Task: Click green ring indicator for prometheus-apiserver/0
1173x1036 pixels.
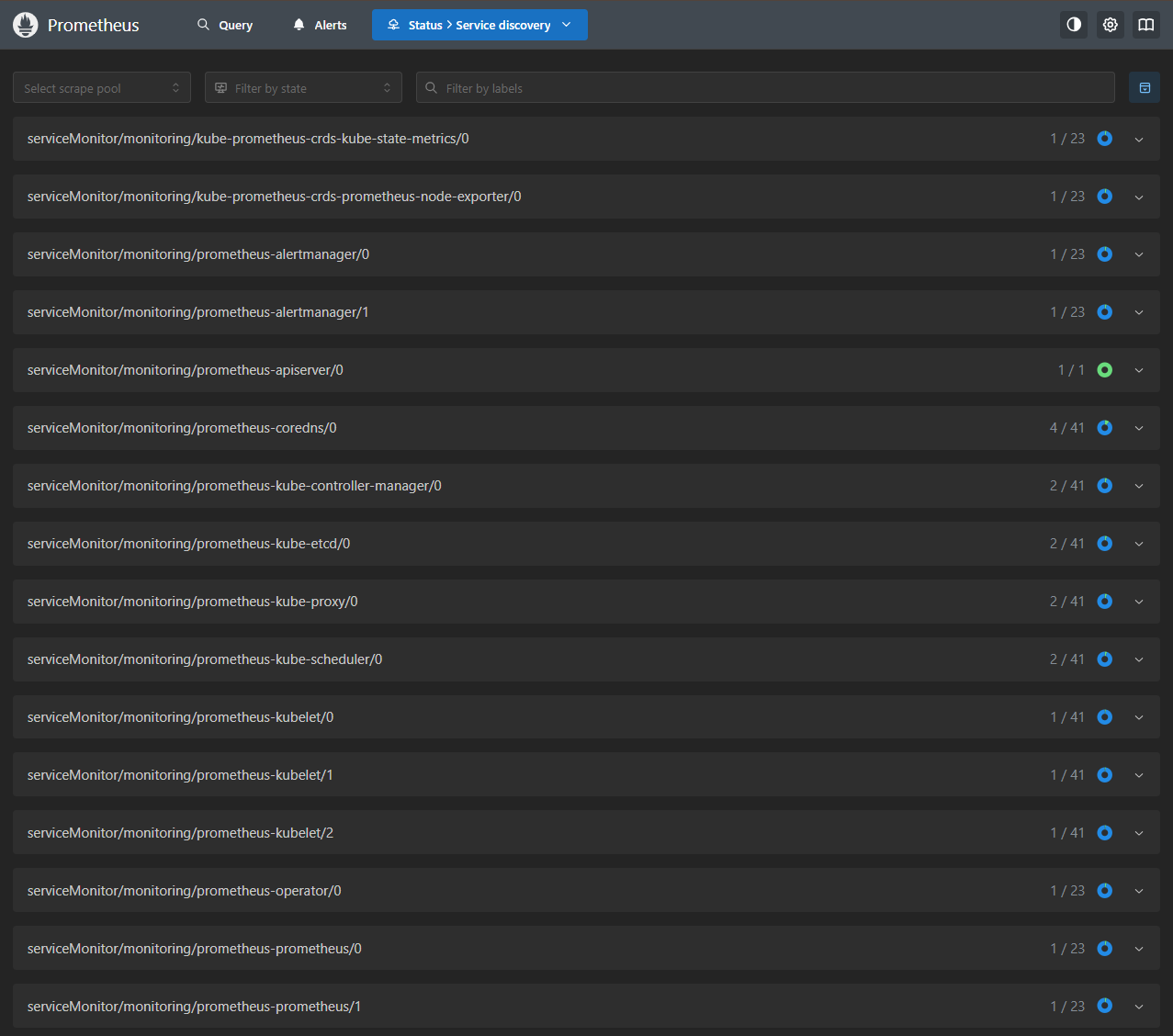Action: pos(1105,370)
